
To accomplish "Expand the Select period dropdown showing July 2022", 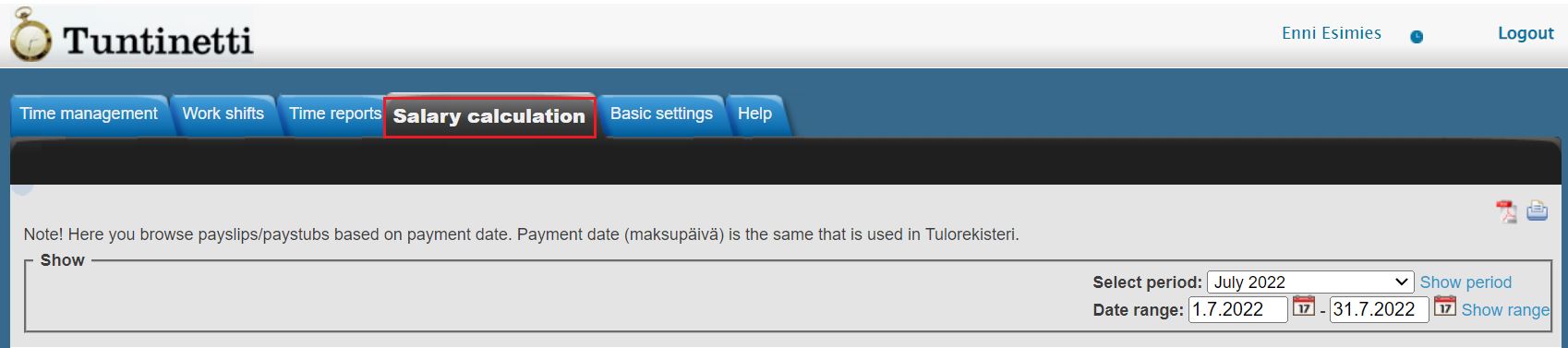I will click(1310, 282).
